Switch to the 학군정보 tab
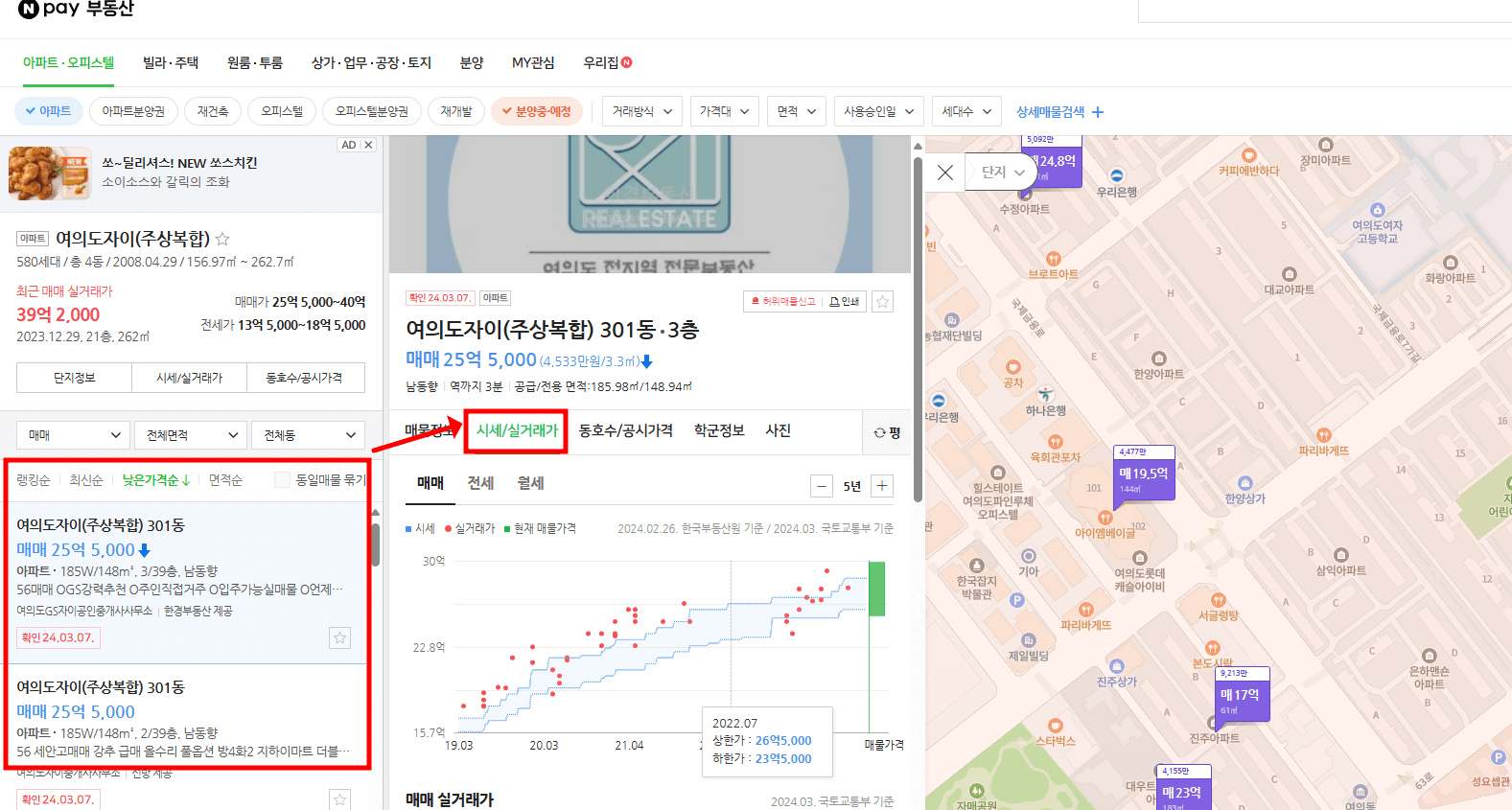Image resolution: width=1512 pixels, height=810 pixels. [x=719, y=430]
